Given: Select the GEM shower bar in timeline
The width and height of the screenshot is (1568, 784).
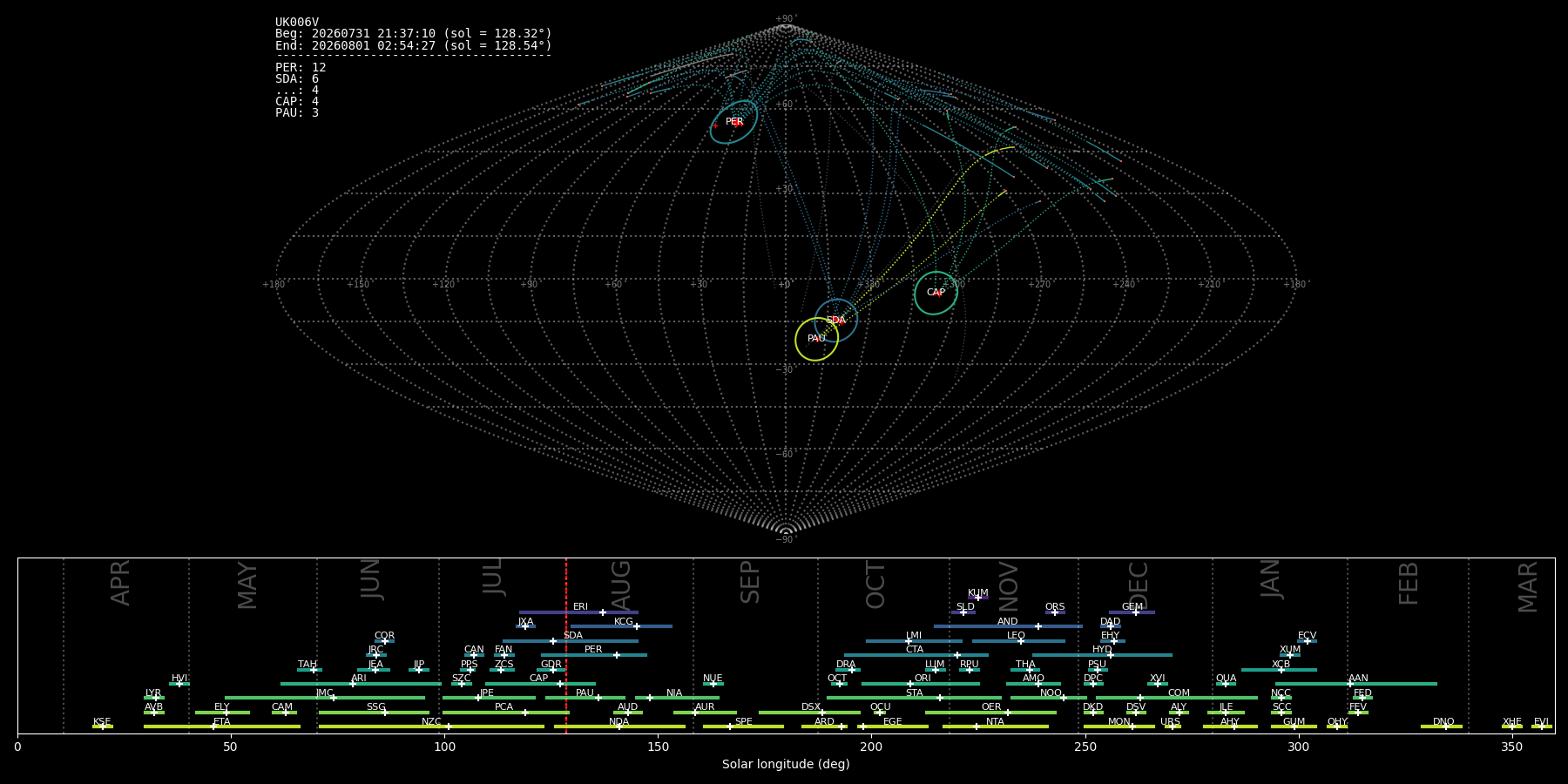Looking at the screenshot, I should point(1132,612).
